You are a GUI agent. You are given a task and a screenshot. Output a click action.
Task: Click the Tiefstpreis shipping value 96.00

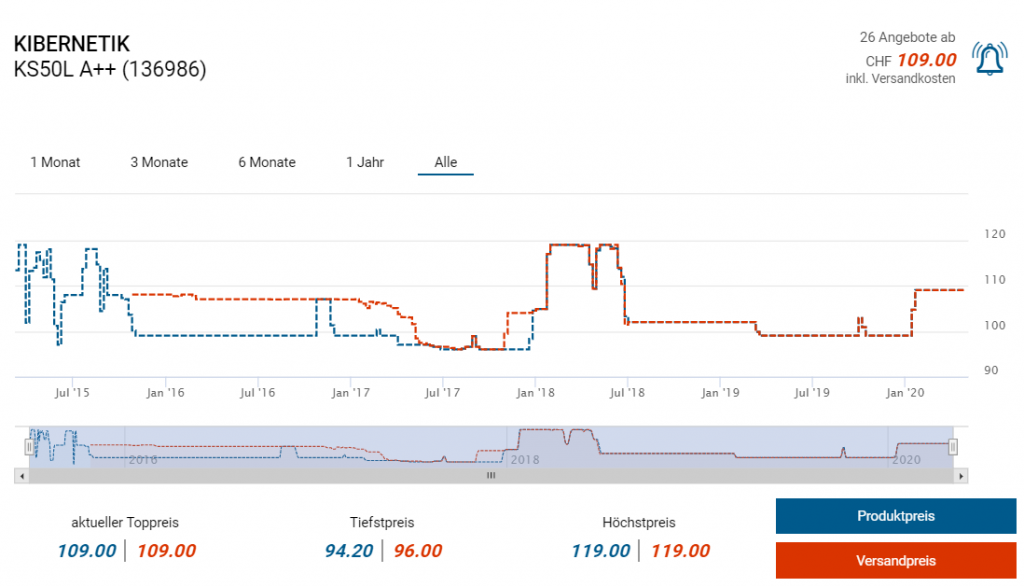tap(418, 551)
